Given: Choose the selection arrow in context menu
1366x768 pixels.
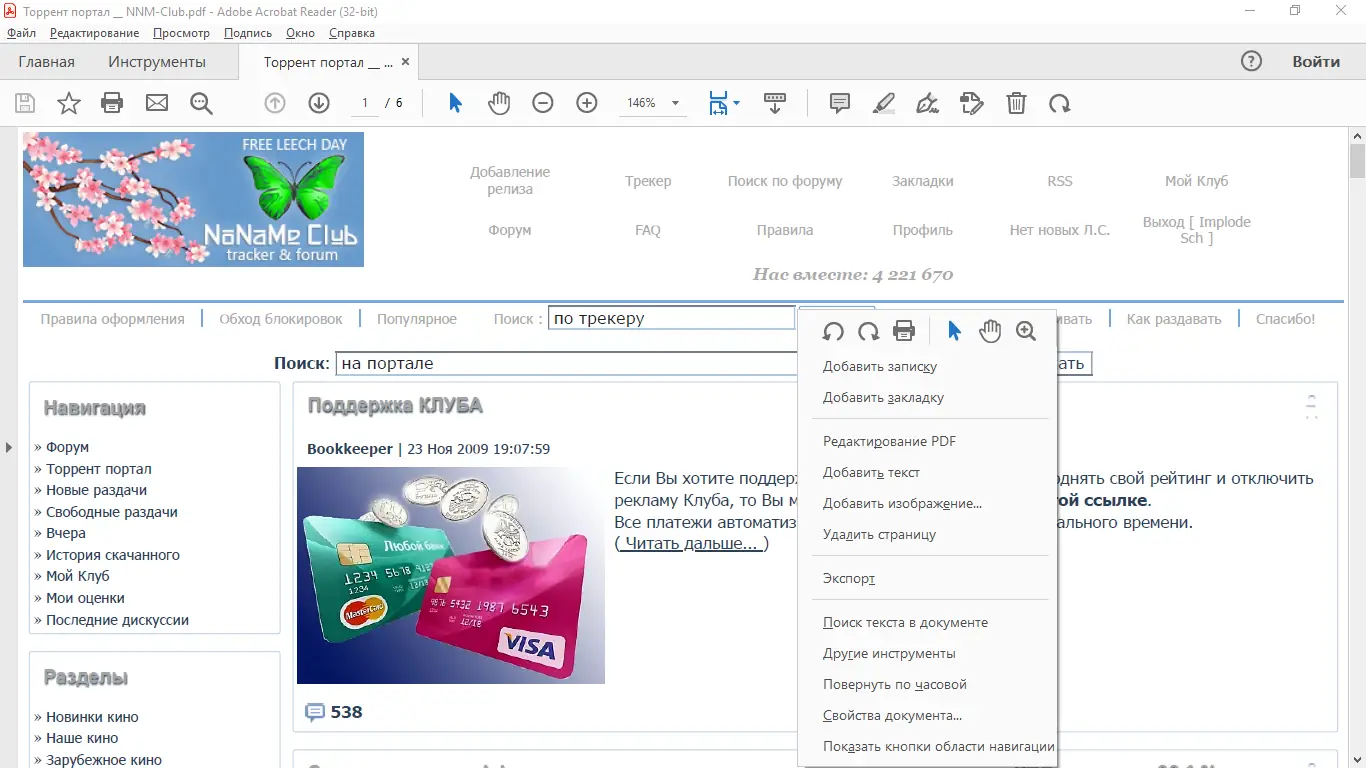Looking at the screenshot, I should click(955, 331).
